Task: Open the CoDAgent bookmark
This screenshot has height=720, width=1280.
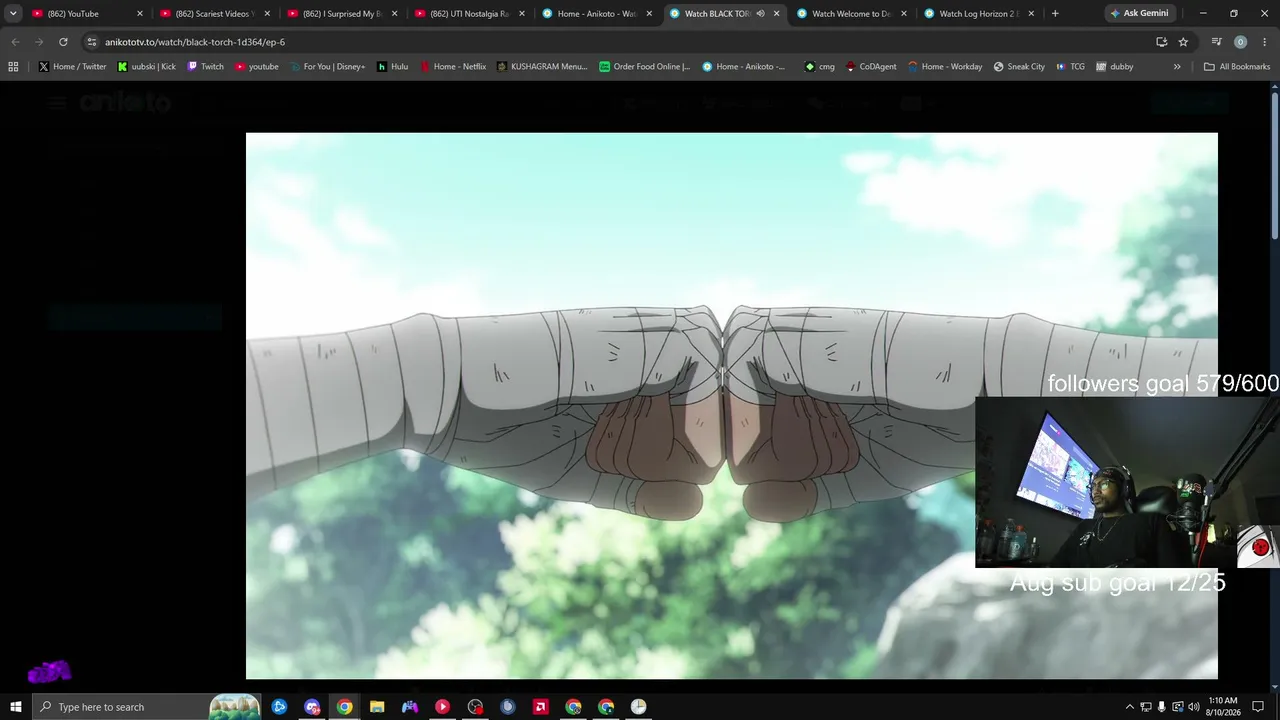Action: (871, 67)
